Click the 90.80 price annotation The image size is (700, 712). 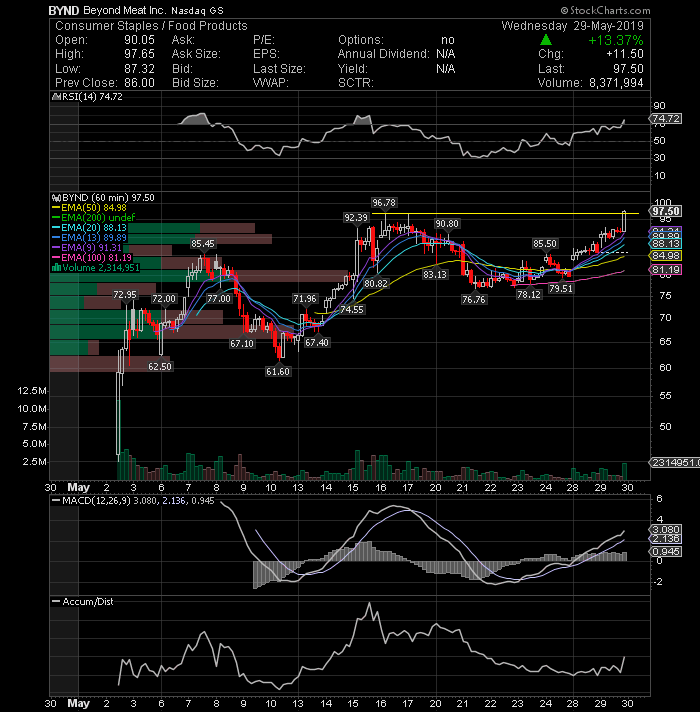[447, 224]
